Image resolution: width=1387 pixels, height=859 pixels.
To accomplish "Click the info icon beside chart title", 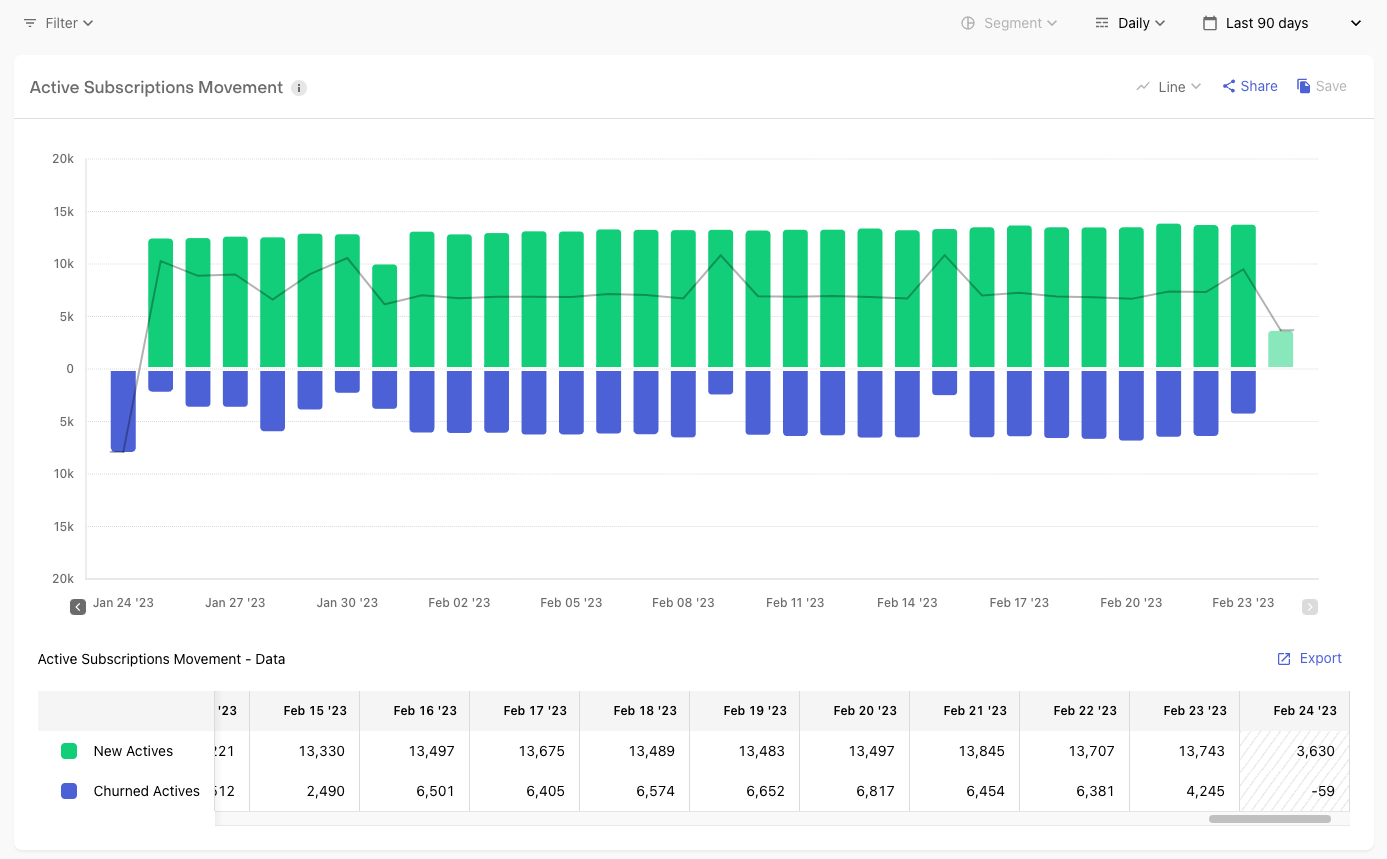I will coord(299,88).
